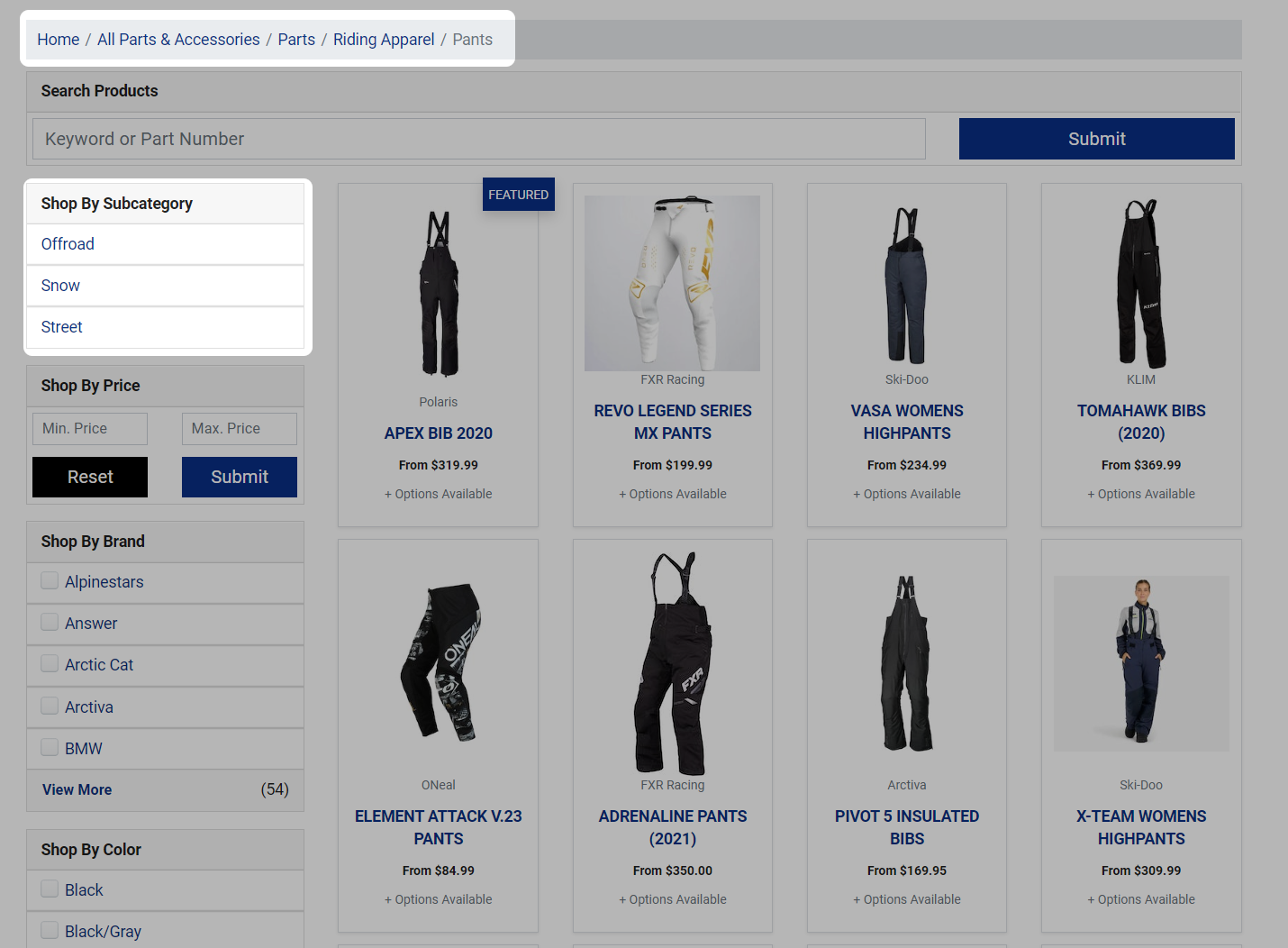Click Options Available under Tomahawk Bibs
Image resolution: width=1288 pixels, height=948 pixels.
point(1141,494)
